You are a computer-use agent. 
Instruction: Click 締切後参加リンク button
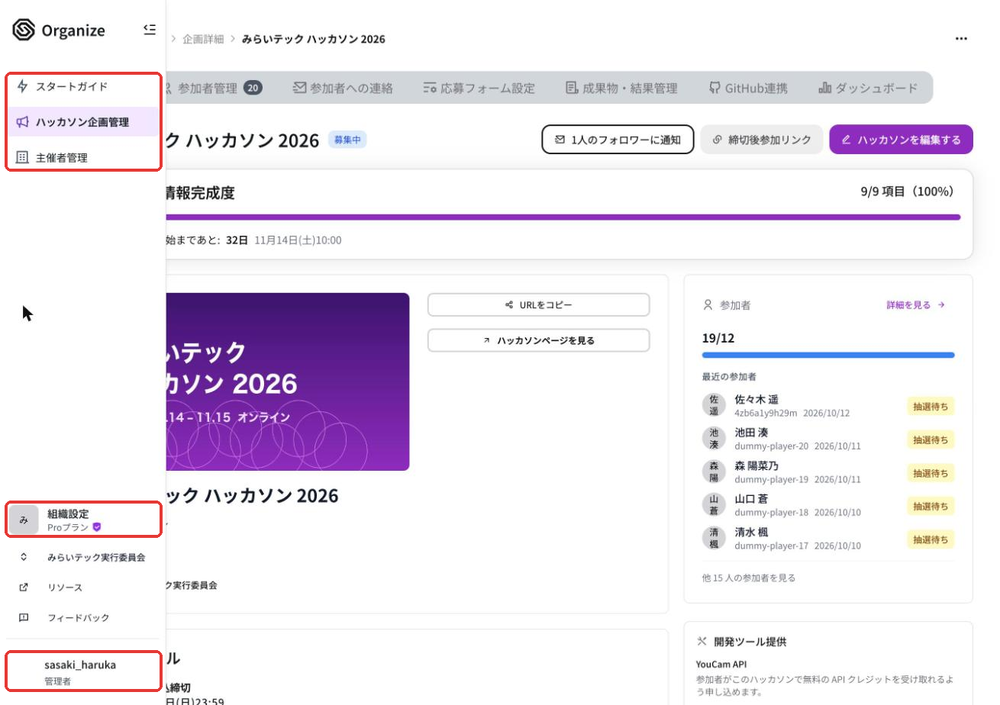(762, 139)
